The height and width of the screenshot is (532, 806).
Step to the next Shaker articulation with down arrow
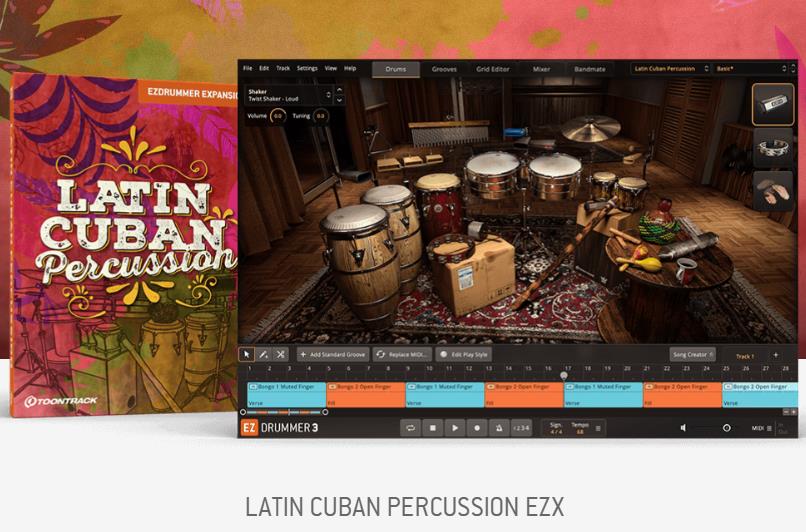pyautogui.click(x=339, y=100)
